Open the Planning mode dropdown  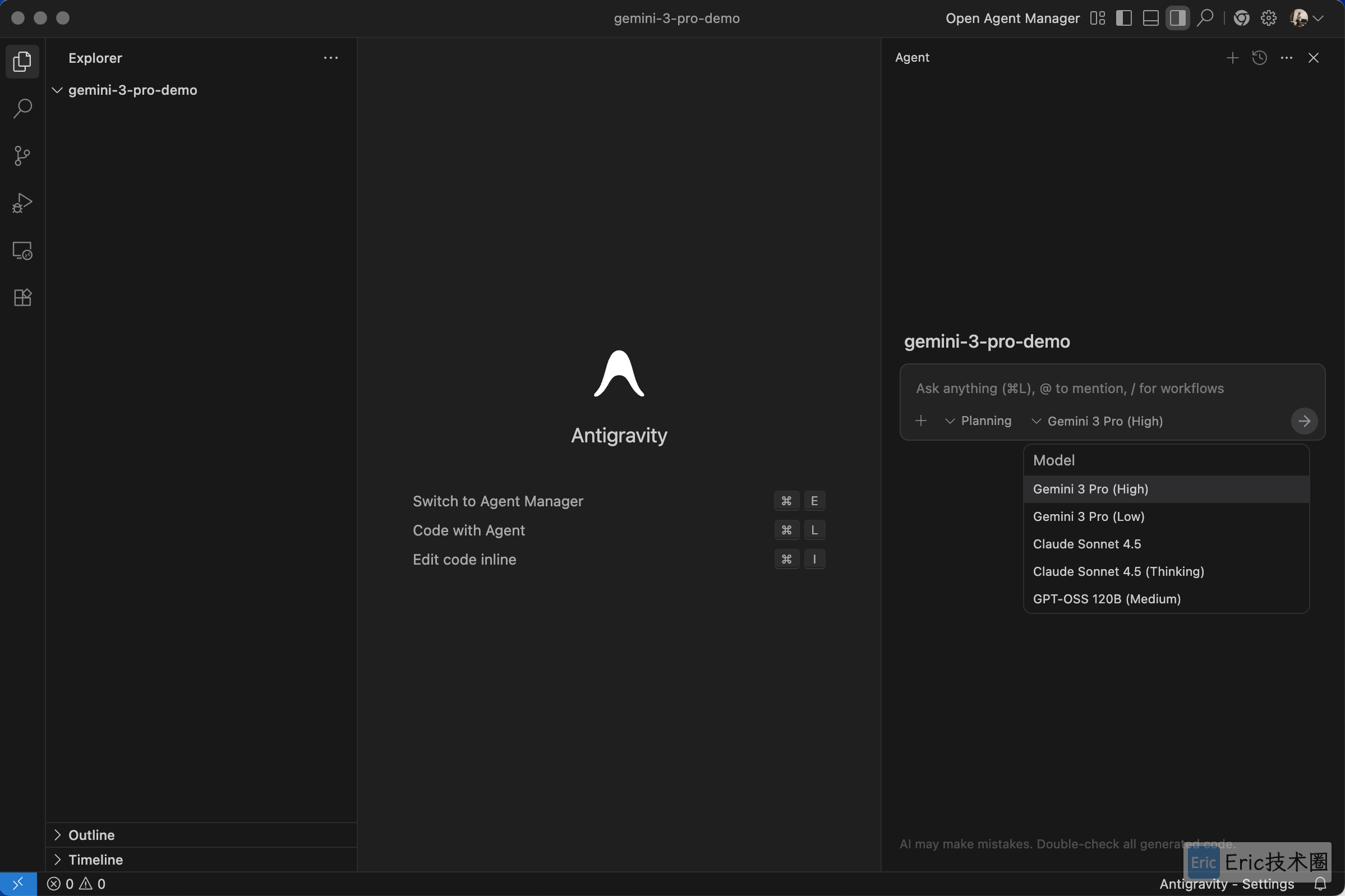978,421
